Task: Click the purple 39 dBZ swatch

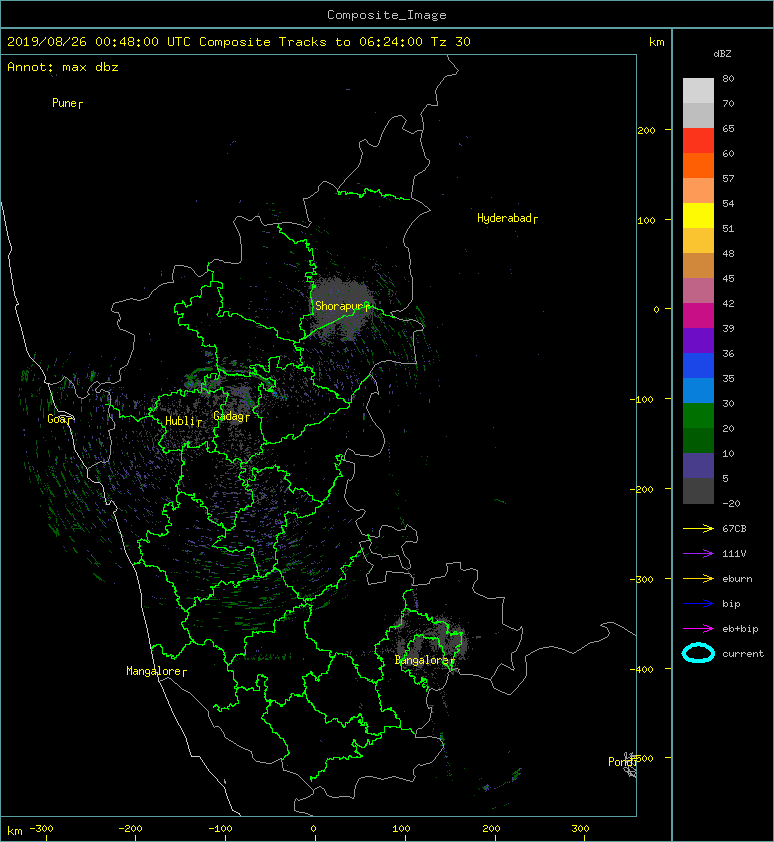Action: (x=698, y=340)
